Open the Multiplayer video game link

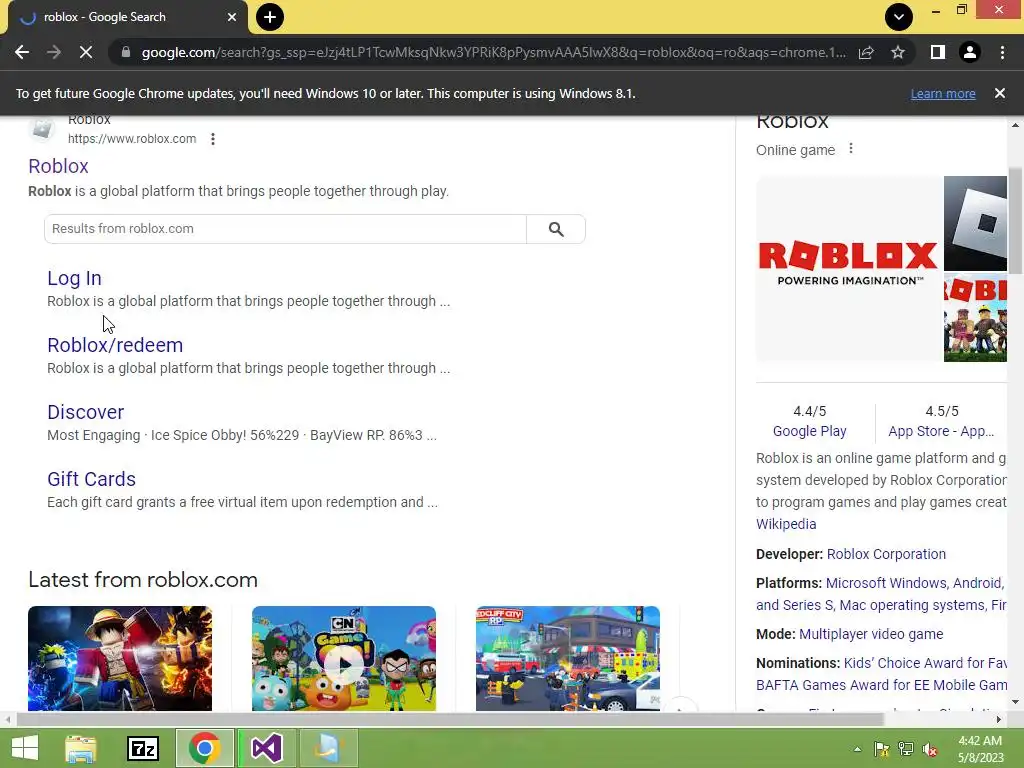(871, 633)
